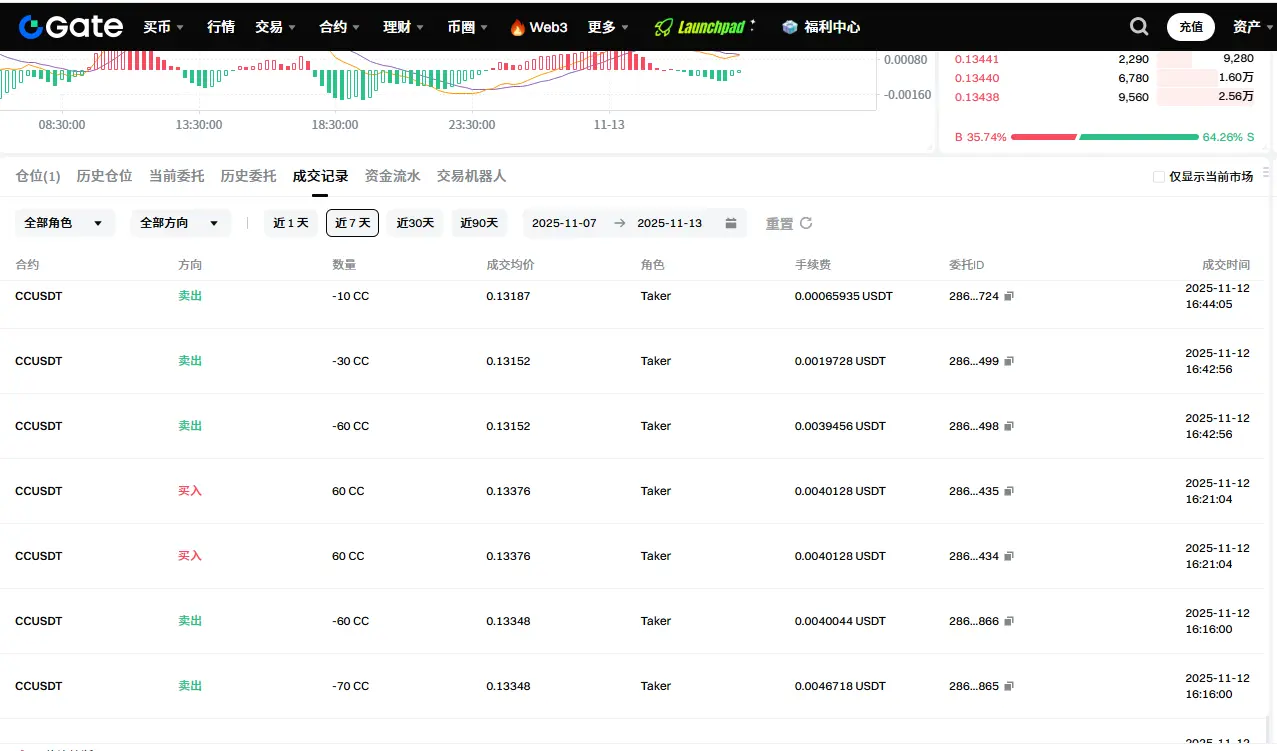Switch to the 历史委托 tab

pos(248,176)
